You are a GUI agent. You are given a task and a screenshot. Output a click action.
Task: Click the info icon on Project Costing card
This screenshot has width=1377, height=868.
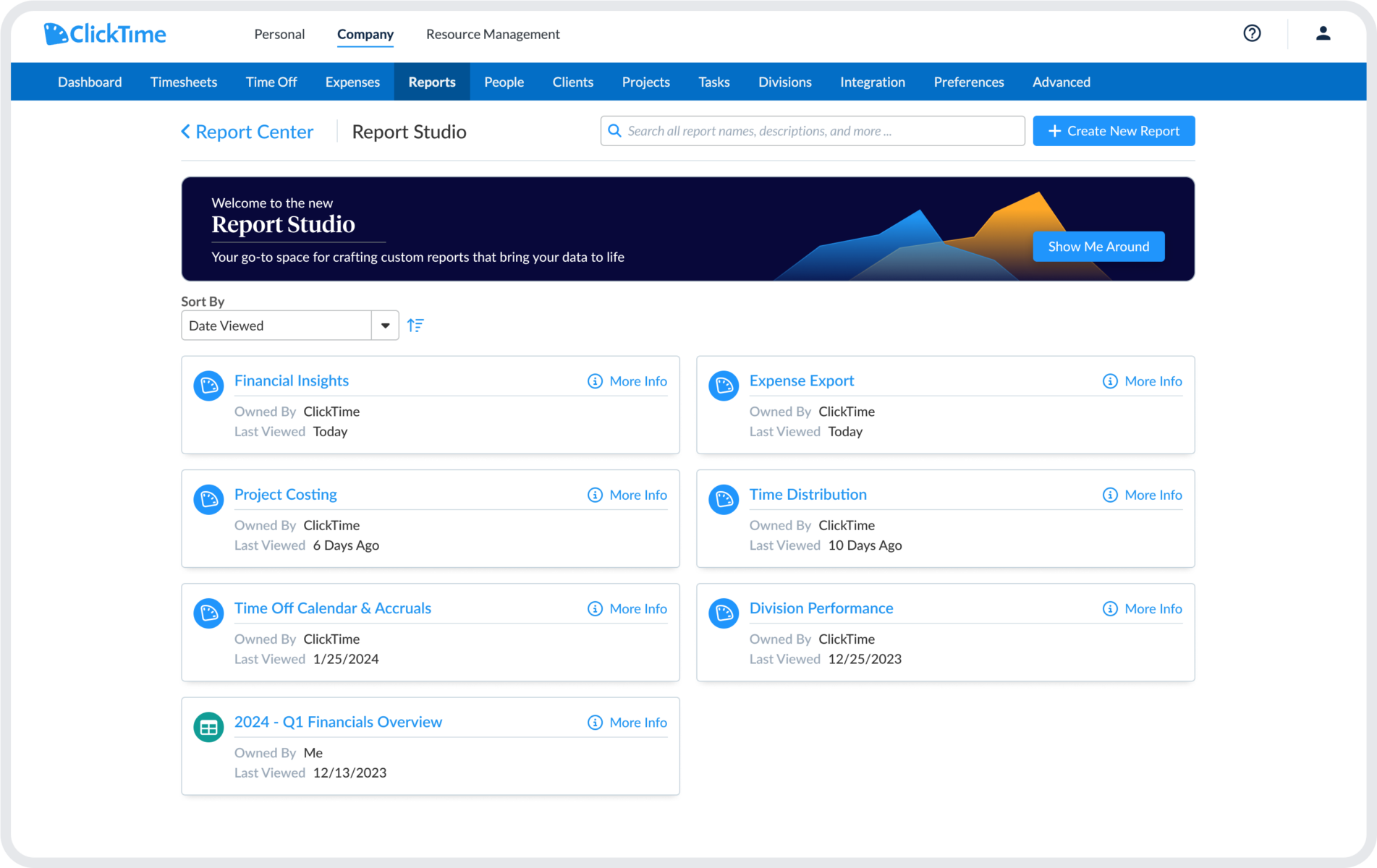(x=595, y=495)
